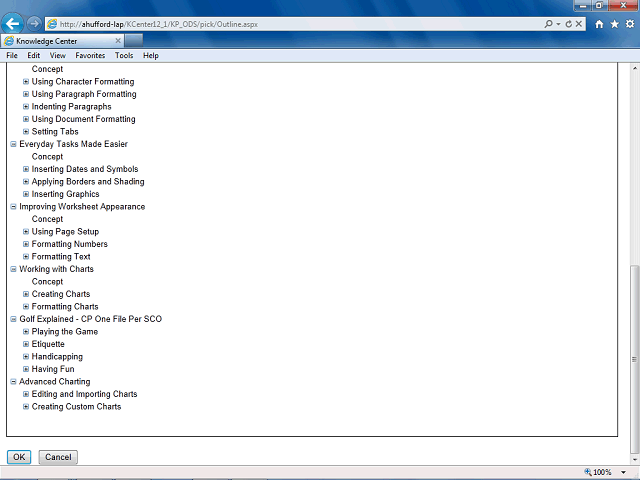The width and height of the screenshot is (640, 480).
Task: Expand Formatting Text node
Action: coord(26,256)
